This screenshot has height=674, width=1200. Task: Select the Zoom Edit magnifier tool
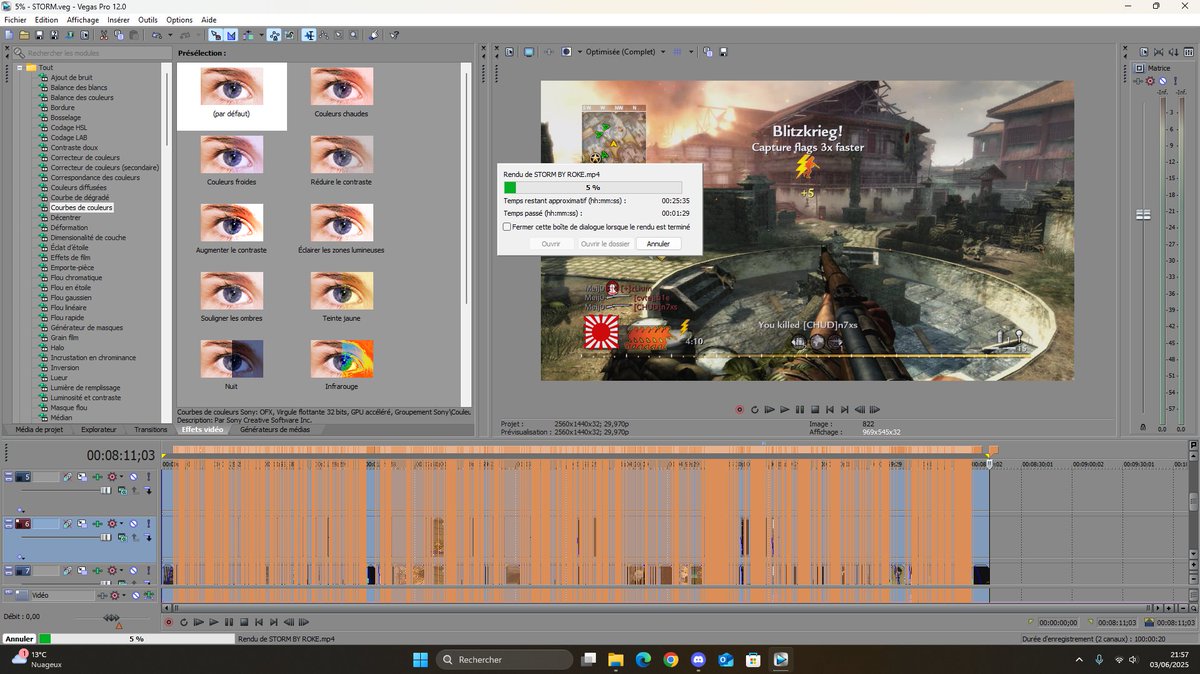click(x=353, y=35)
